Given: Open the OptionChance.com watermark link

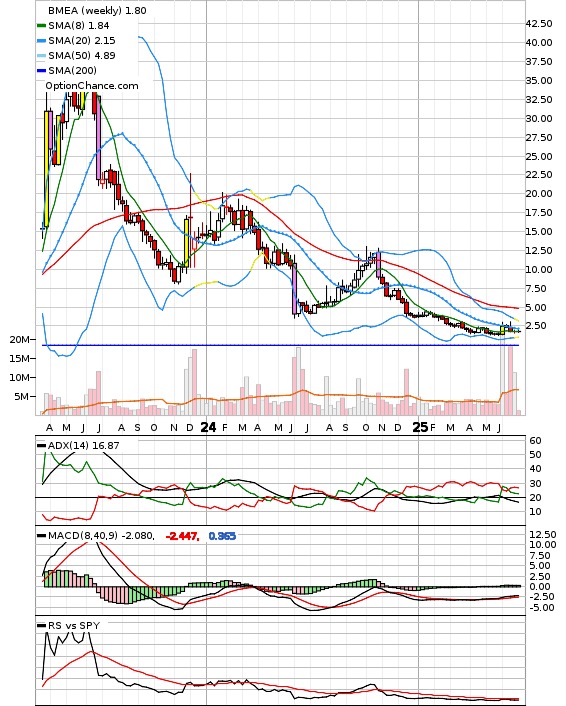Looking at the screenshot, I should coord(92,86).
